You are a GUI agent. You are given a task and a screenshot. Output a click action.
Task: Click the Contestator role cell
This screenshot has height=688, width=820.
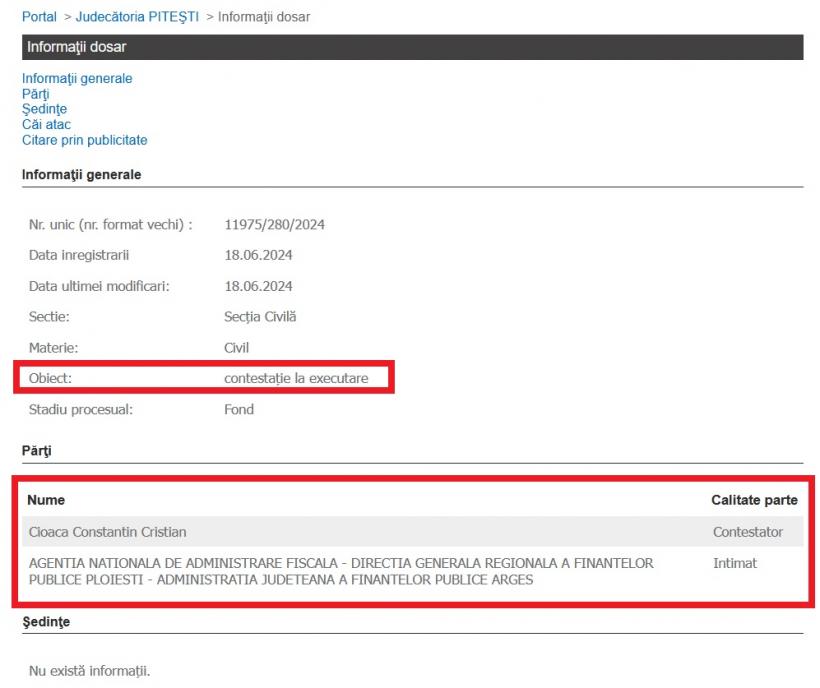tap(747, 532)
